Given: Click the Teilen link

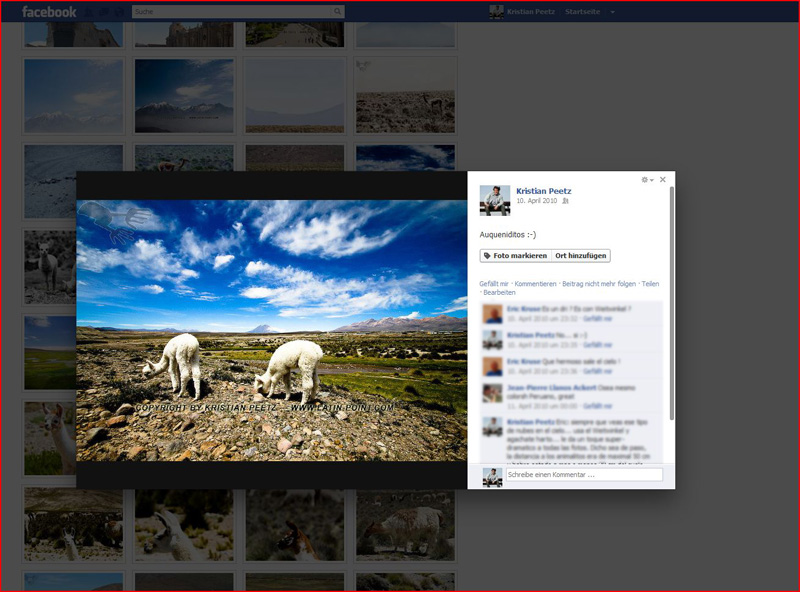Looking at the screenshot, I should pos(650,284).
